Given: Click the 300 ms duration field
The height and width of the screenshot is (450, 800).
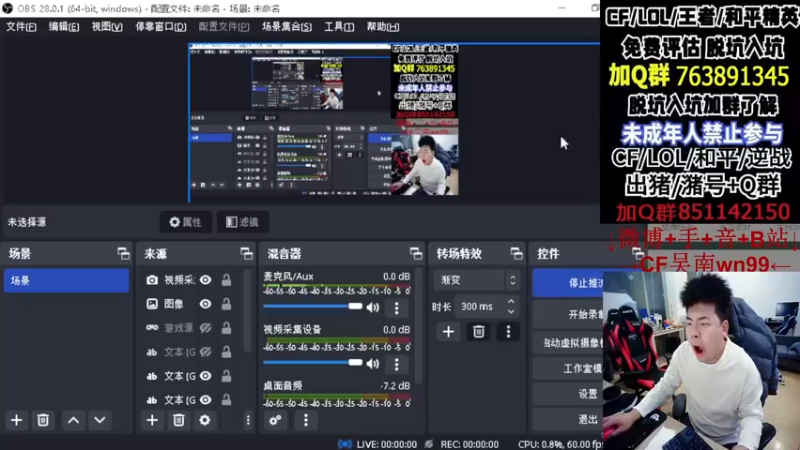Looking at the screenshot, I should (478, 307).
